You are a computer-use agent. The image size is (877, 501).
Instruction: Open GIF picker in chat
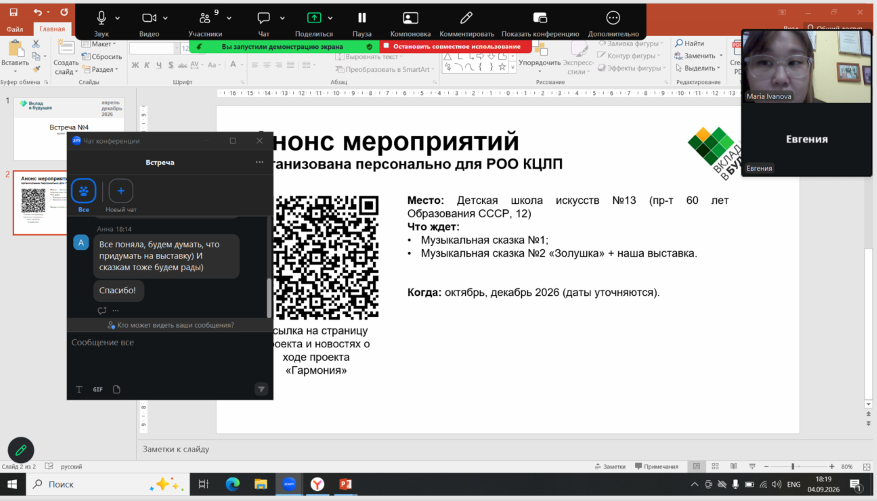pos(98,389)
